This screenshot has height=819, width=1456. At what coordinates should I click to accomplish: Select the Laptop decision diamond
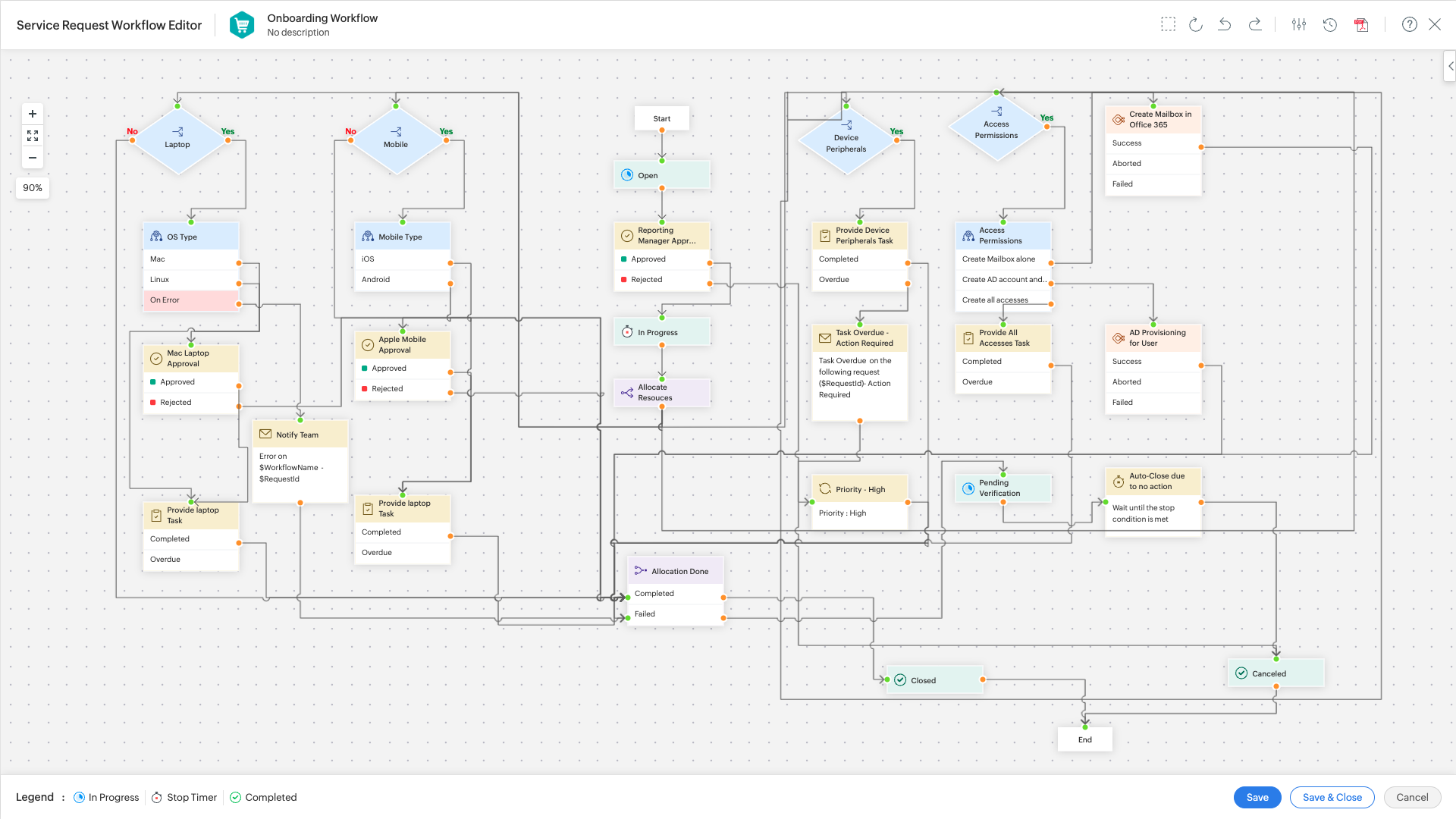click(x=177, y=141)
